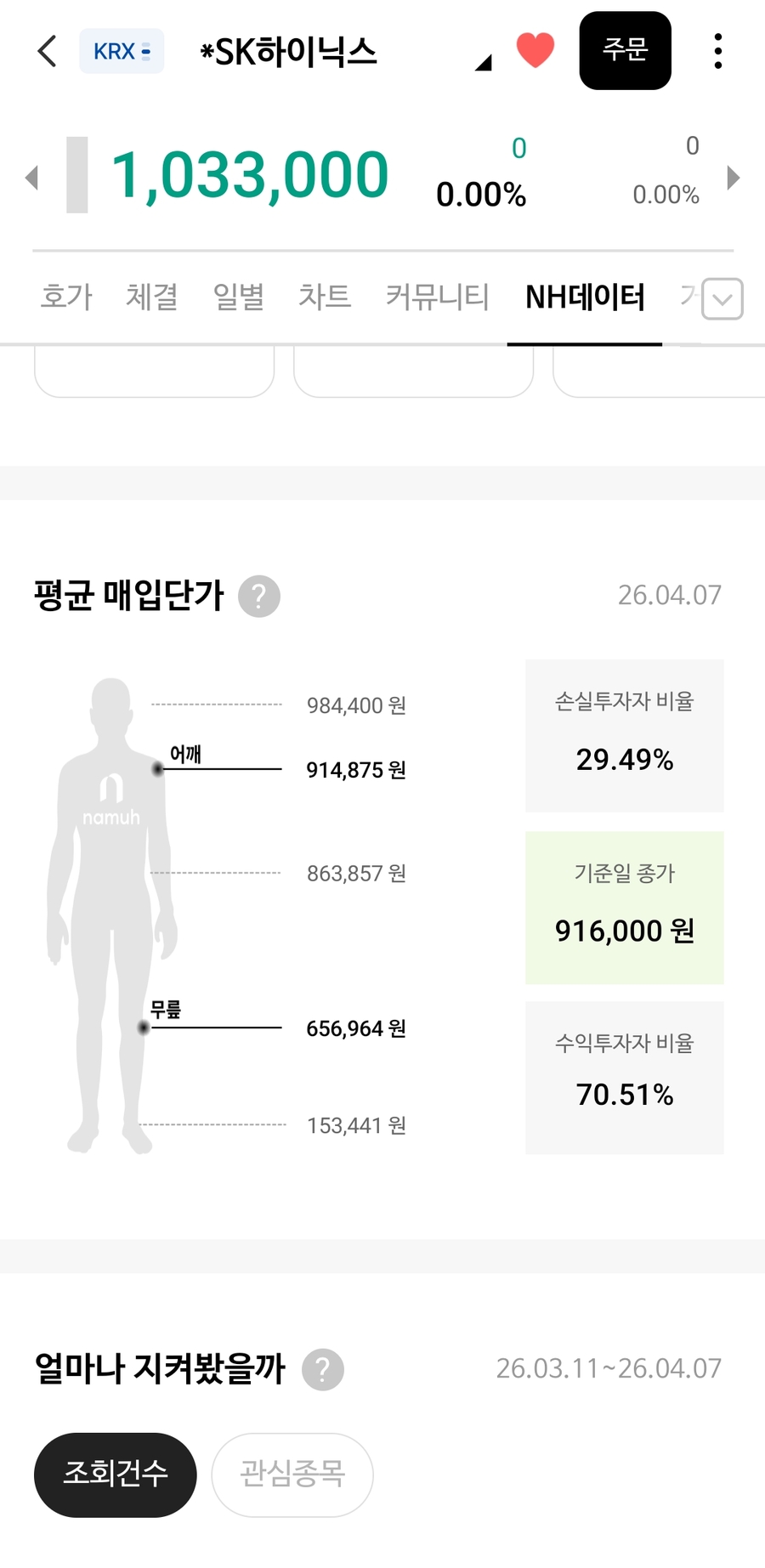This screenshot has height=1568, width=765.
Task: Select the 호가 tab
Action: tap(65, 297)
